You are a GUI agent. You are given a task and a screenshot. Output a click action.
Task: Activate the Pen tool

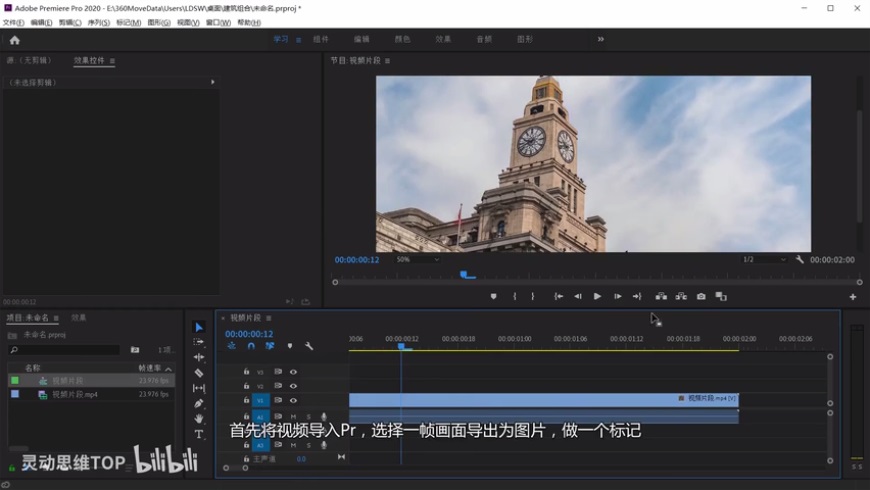point(199,403)
